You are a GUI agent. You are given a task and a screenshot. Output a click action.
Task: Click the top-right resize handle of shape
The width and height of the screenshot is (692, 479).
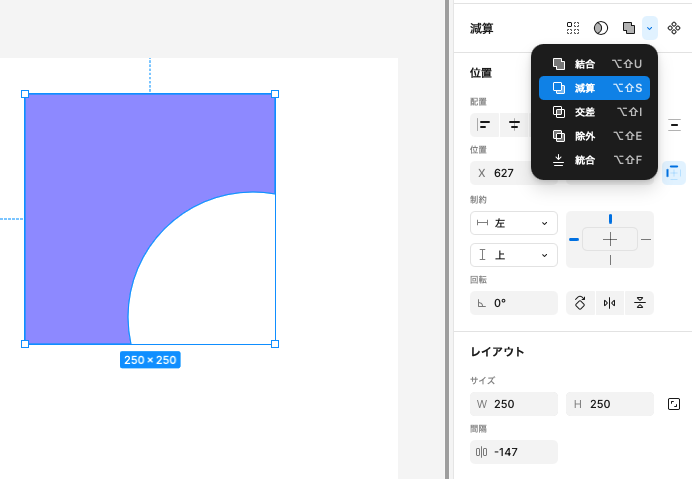tap(275, 94)
